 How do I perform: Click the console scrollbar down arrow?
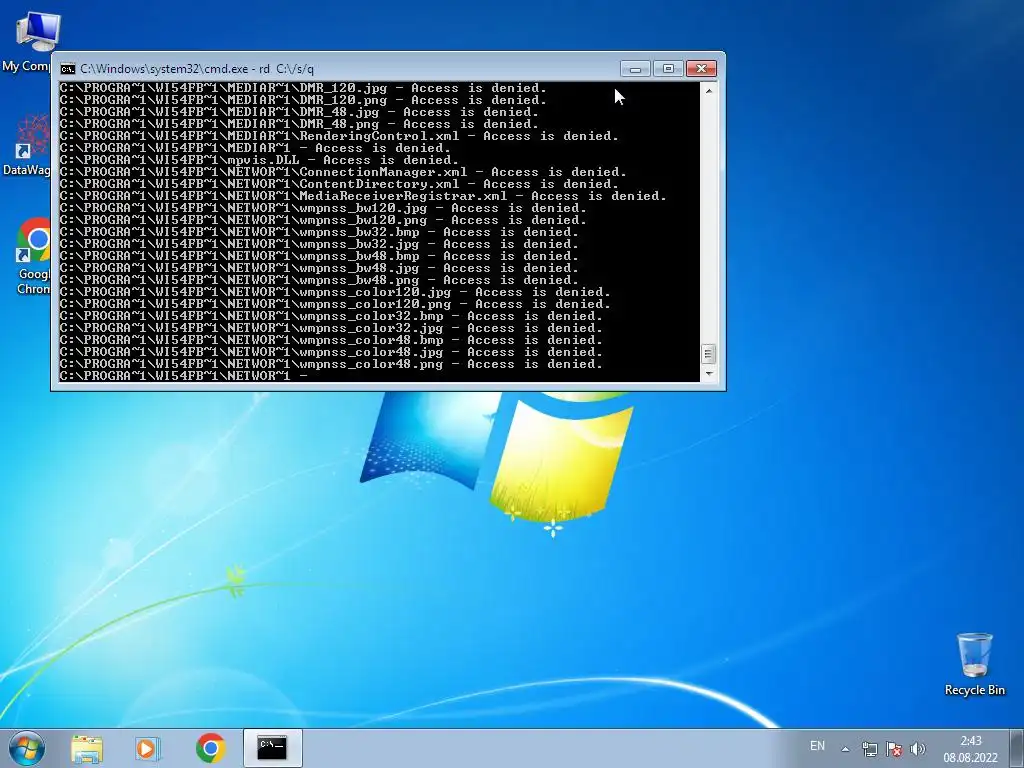point(709,374)
